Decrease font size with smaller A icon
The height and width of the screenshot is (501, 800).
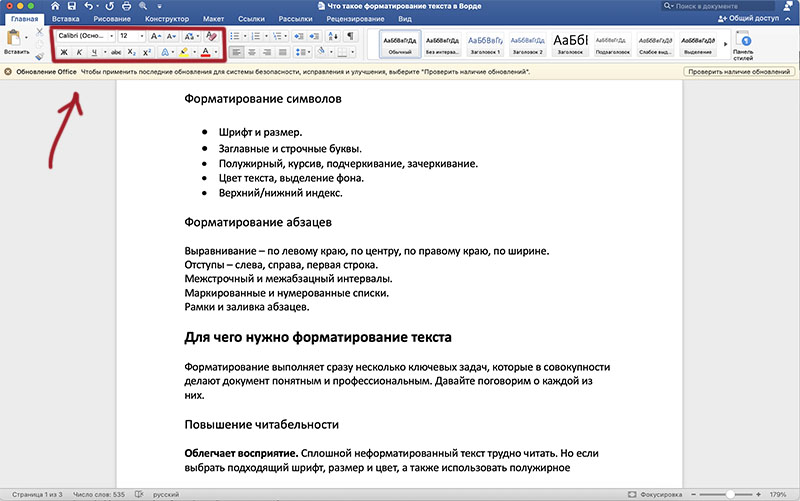tap(171, 36)
